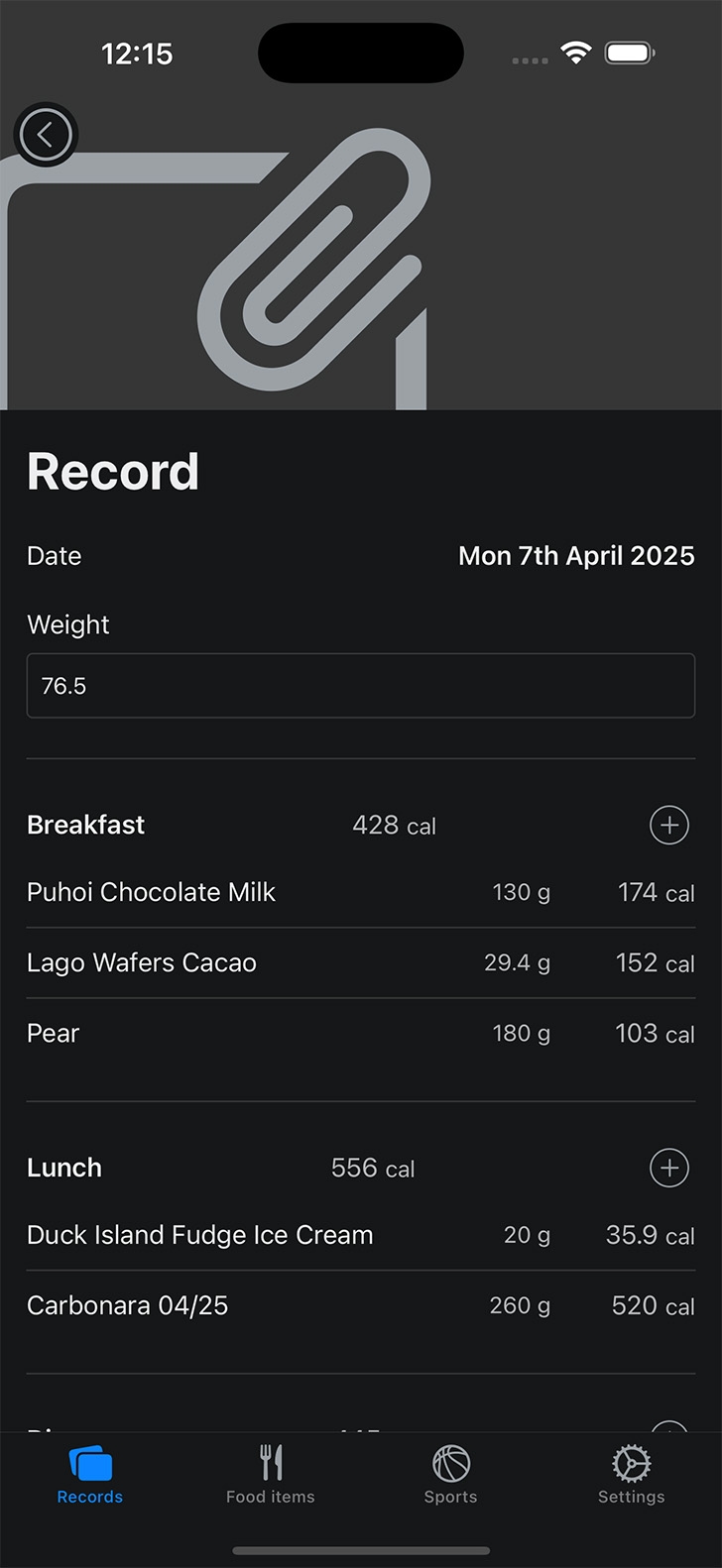The image size is (722, 1568).
Task: Tap the Breakfast section header
Action: point(86,825)
